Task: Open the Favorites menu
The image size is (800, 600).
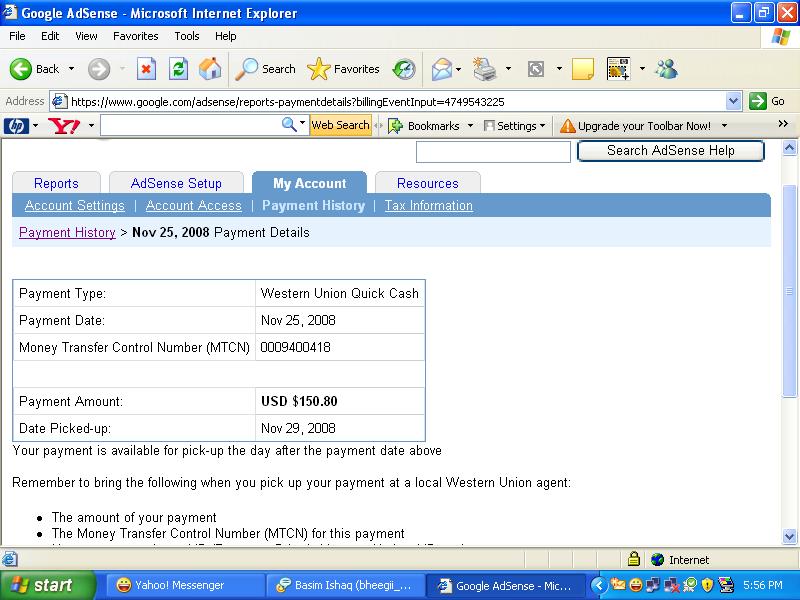Action: (136, 36)
